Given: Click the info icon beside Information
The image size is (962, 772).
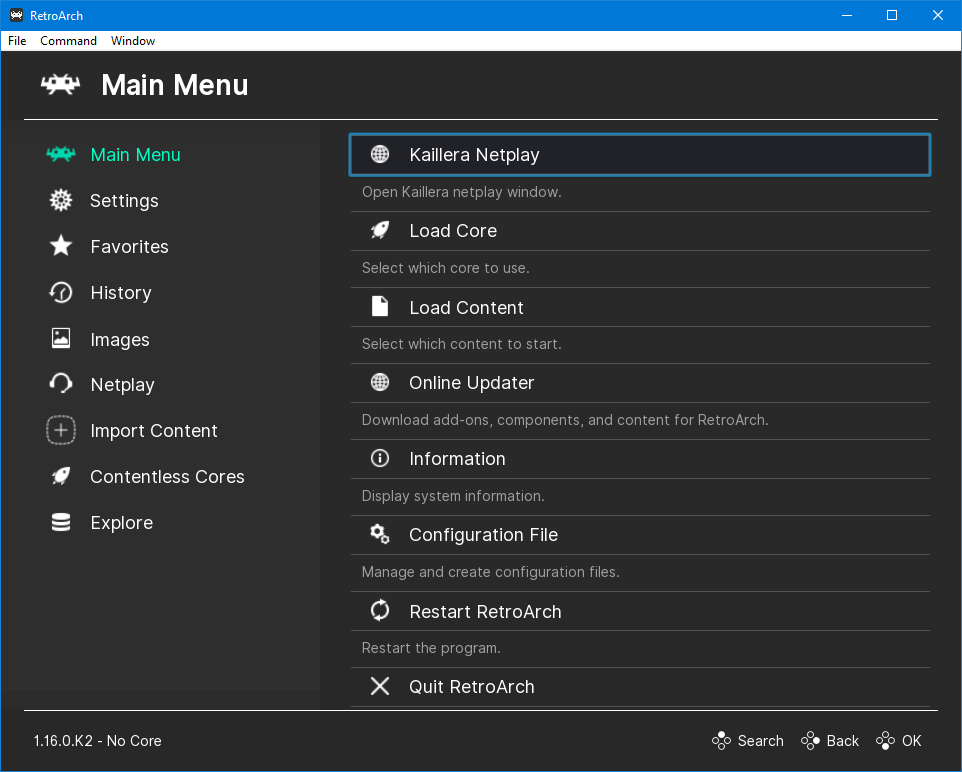Looking at the screenshot, I should pyautogui.click(x=380, y=458).
